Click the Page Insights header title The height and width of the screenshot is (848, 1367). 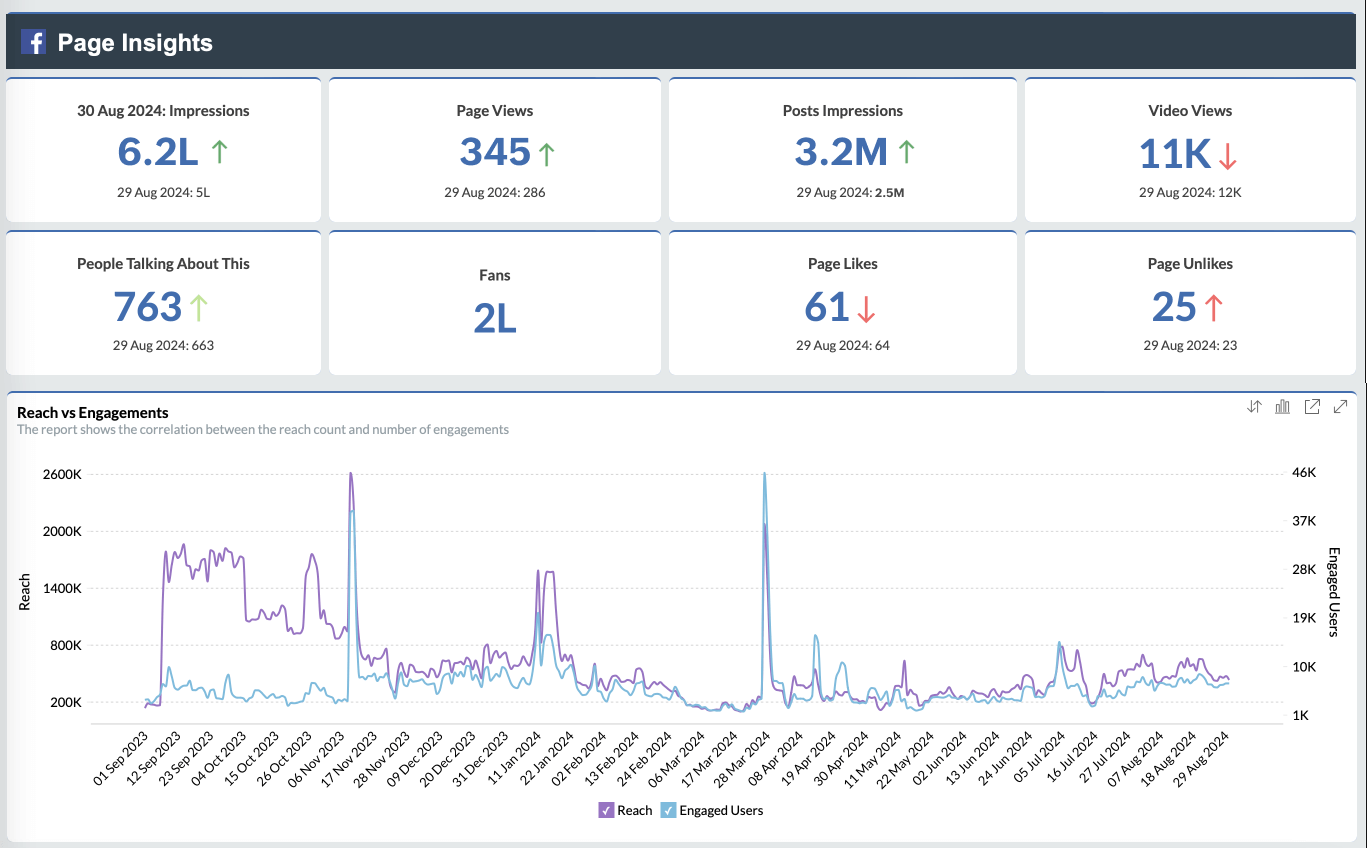(135, 43)
